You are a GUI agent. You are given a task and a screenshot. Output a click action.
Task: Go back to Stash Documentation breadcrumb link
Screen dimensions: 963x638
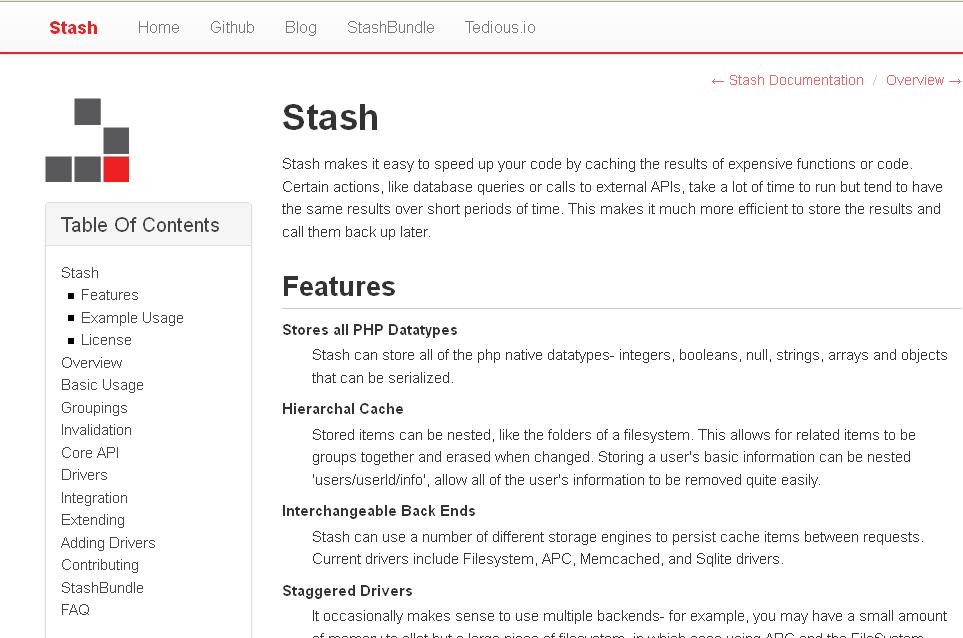pos(787,80)
